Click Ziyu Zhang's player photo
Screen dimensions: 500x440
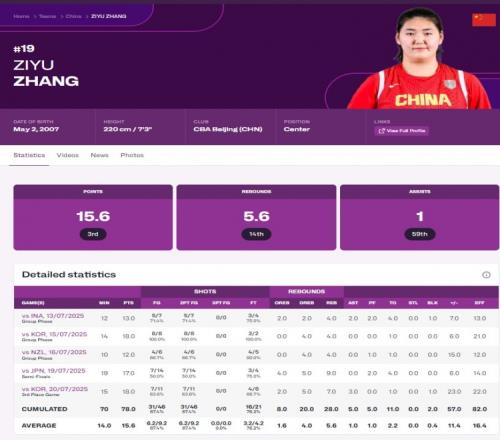420,58
